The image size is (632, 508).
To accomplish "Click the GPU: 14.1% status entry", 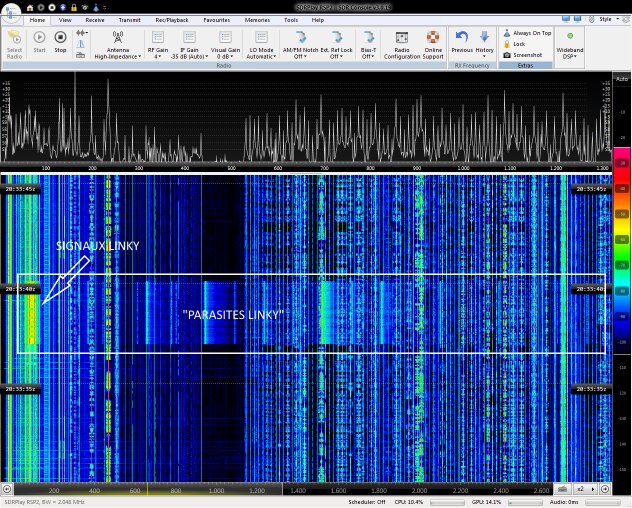I will [x=486, y=502].
